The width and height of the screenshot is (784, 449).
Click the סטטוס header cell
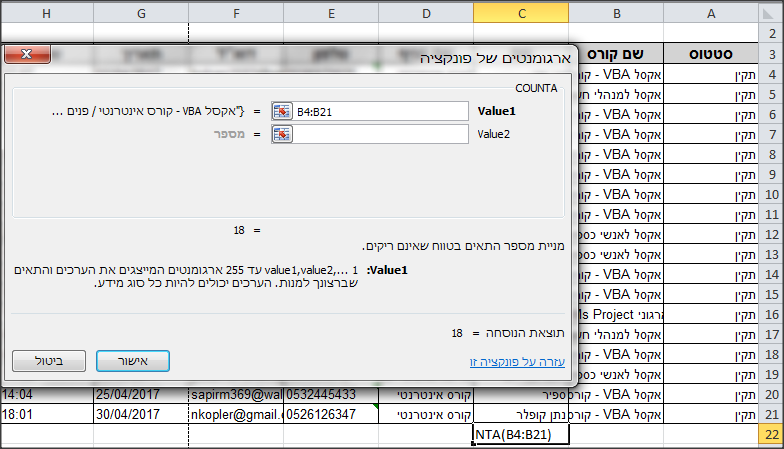pos(711,54)
